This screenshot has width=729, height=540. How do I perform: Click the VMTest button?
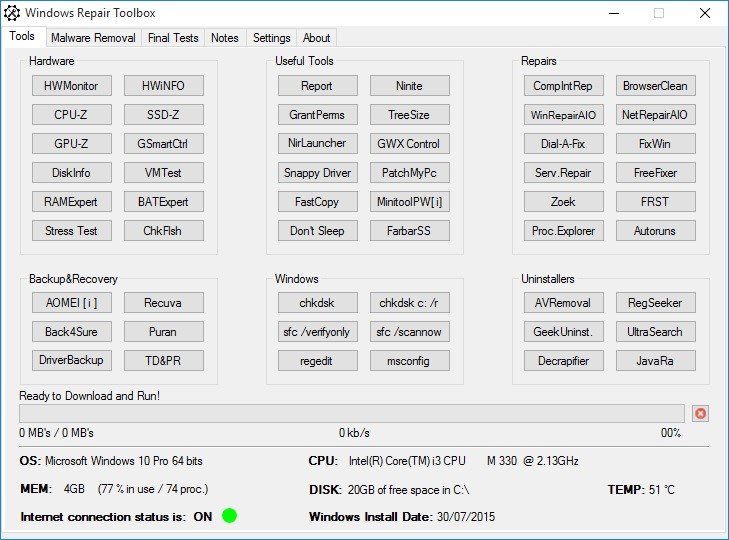point(164,173)
